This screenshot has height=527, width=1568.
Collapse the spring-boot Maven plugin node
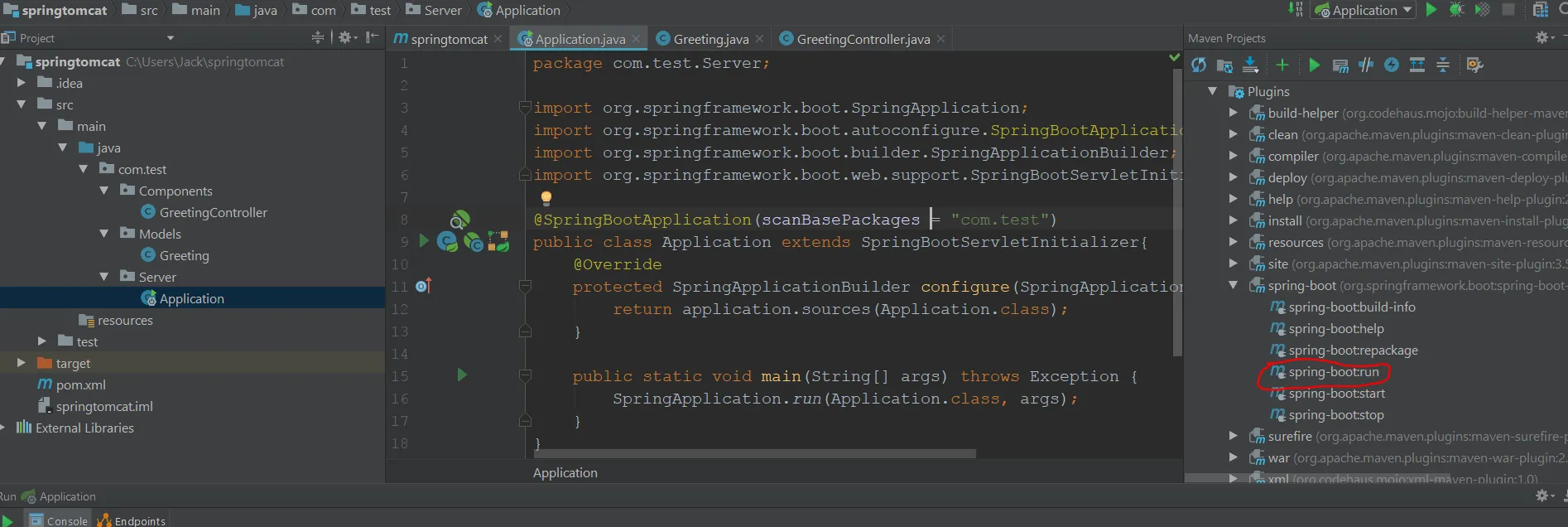click(x=1234, y=285)
